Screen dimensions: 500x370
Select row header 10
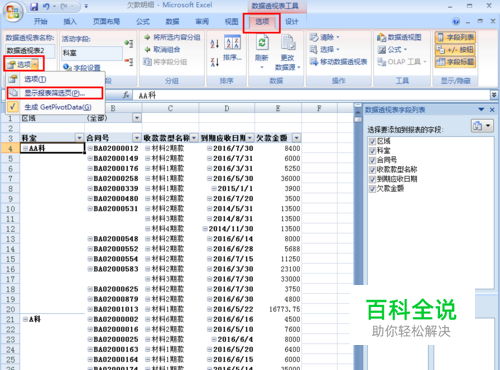pyautogui.click(x=10, y=209)
